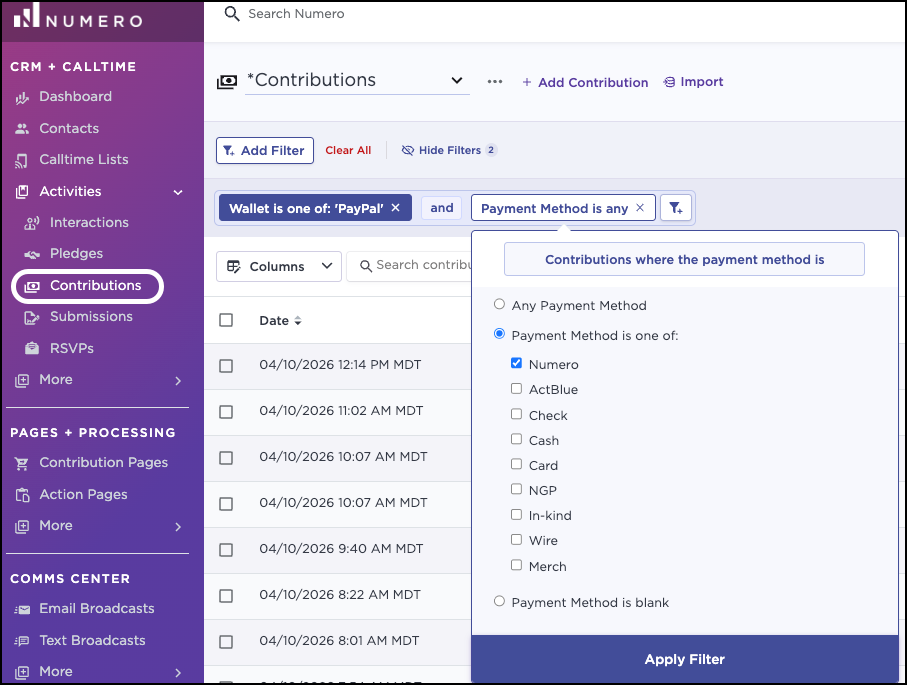Screen dimensions: 907x685
Task: Click Clear All filters
Action: [x=348, y=150]
